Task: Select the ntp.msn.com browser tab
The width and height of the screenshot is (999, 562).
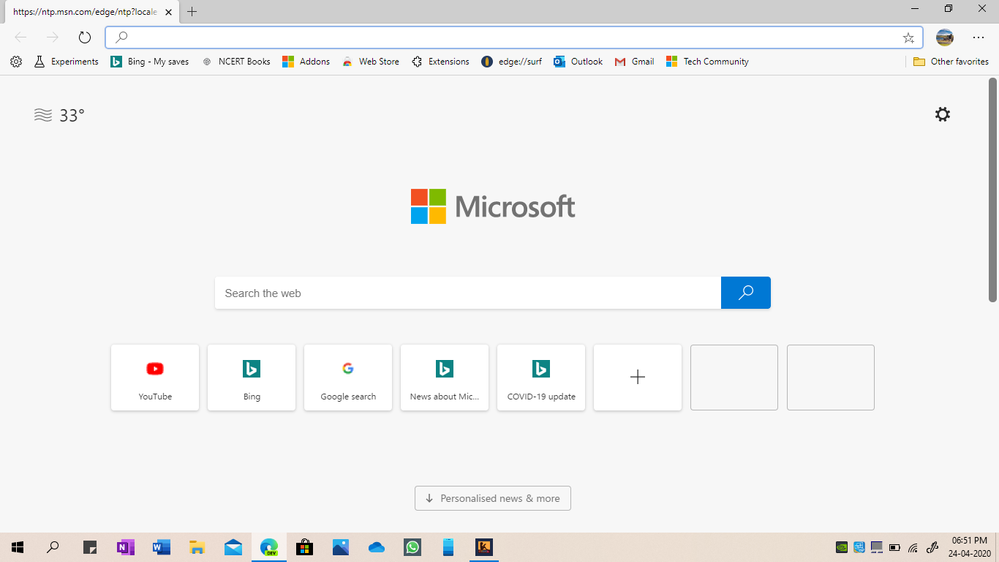Action: click(92, 11)
